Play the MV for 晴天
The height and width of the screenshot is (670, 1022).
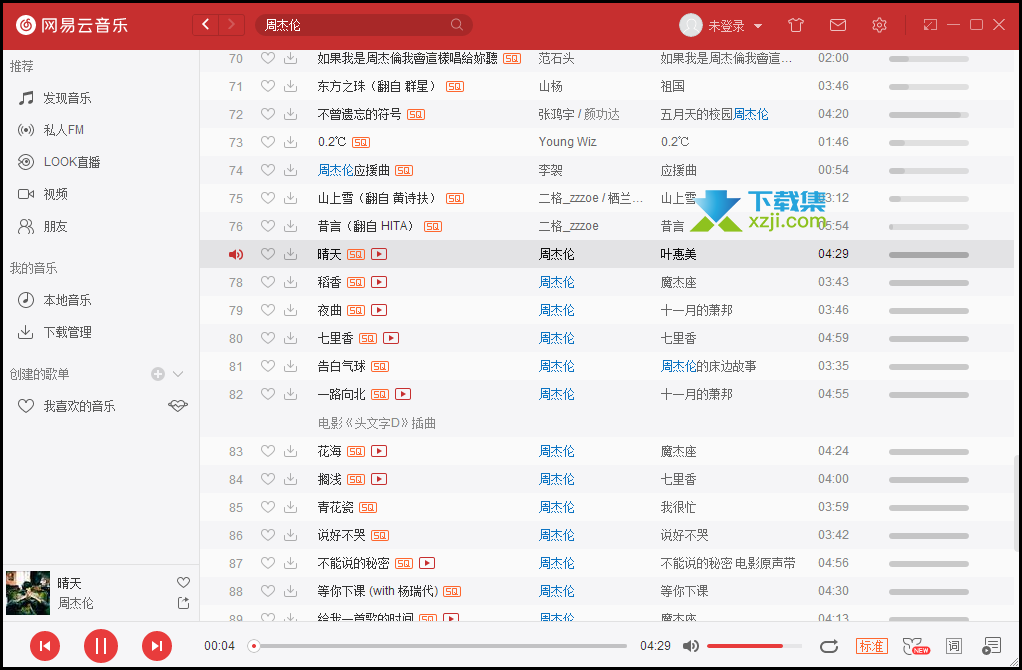(x=379, y=254)
